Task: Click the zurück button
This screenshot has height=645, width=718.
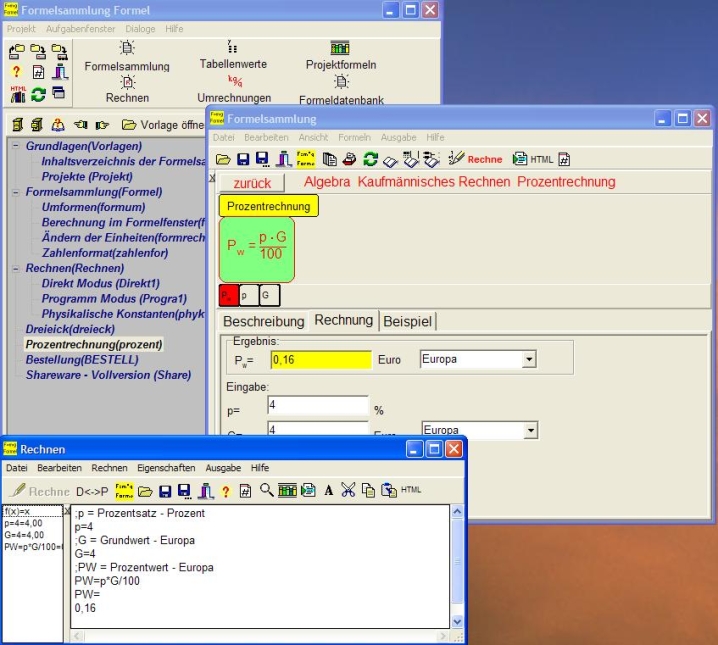Action: (x=252, y=183)
